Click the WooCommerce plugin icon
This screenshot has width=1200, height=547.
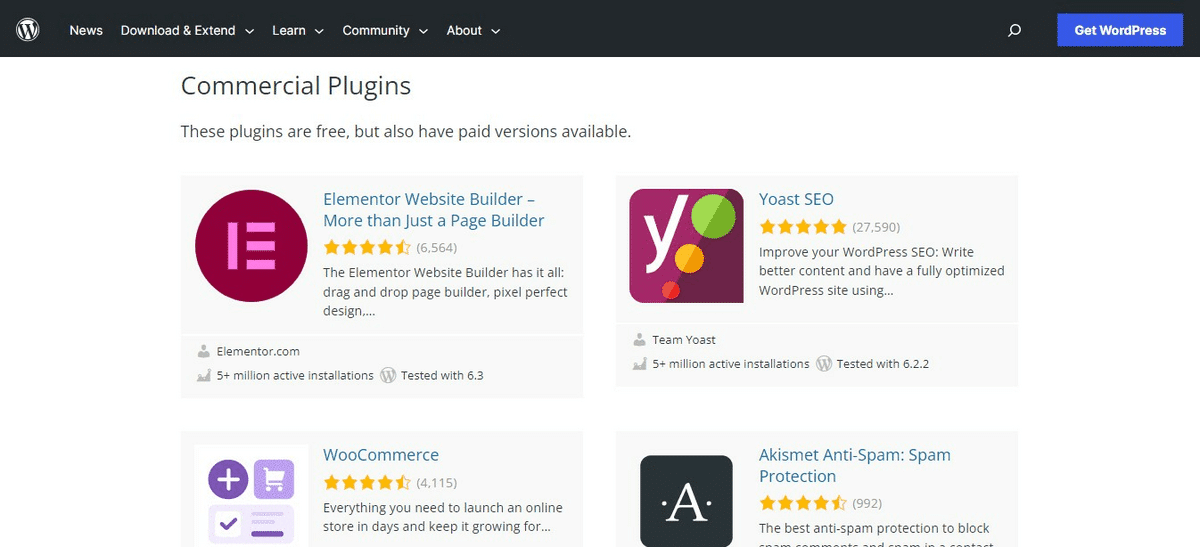[252, 495]
